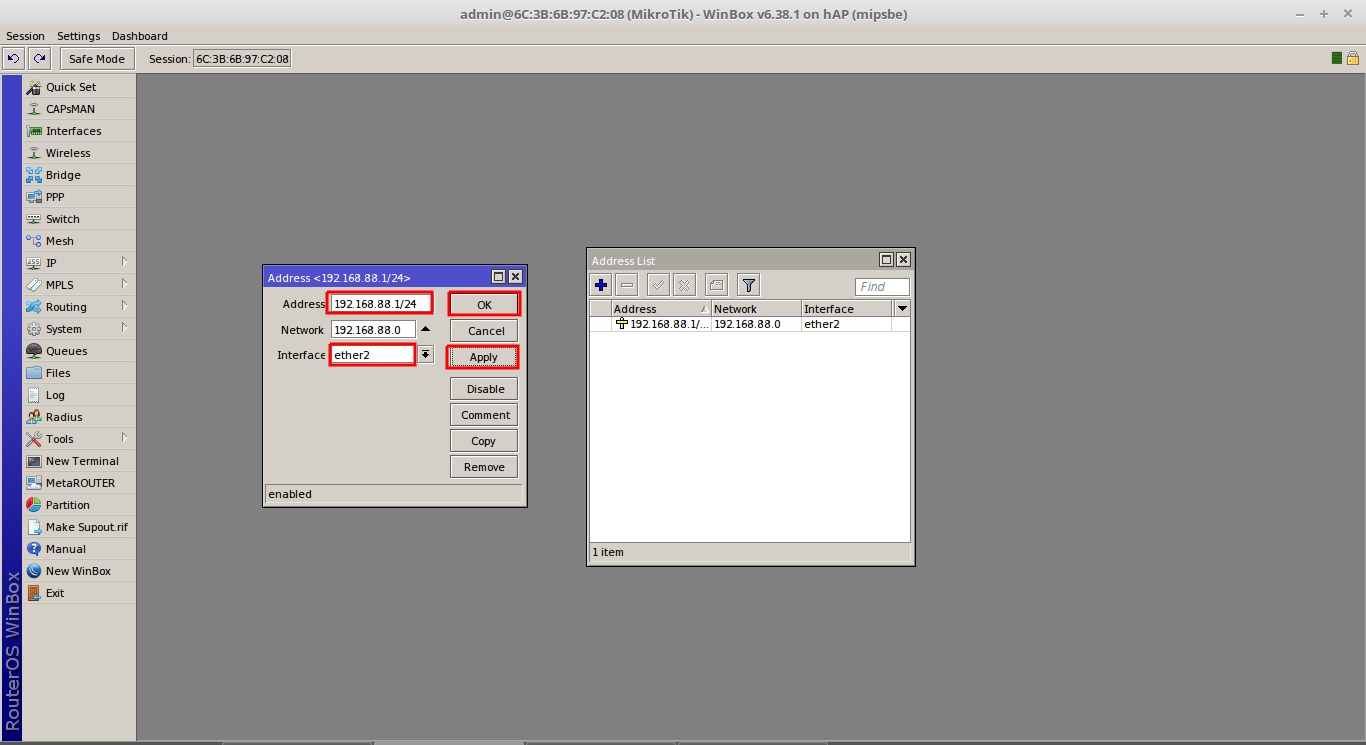This screenshot has width=1366, height=745.
Task: Remove the selected address from the list
Action: click(626, 284)
